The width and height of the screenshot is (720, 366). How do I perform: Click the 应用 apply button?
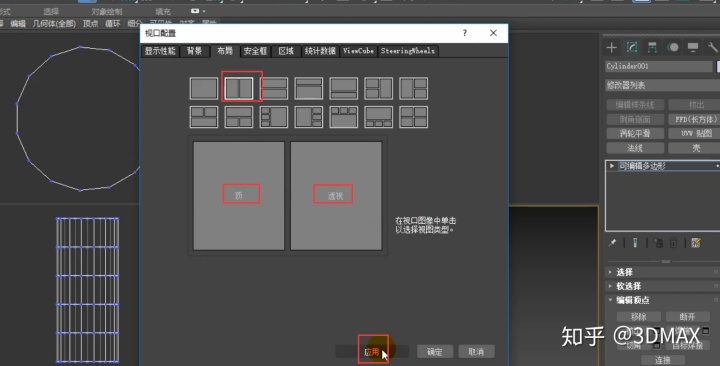click(372, 352)
